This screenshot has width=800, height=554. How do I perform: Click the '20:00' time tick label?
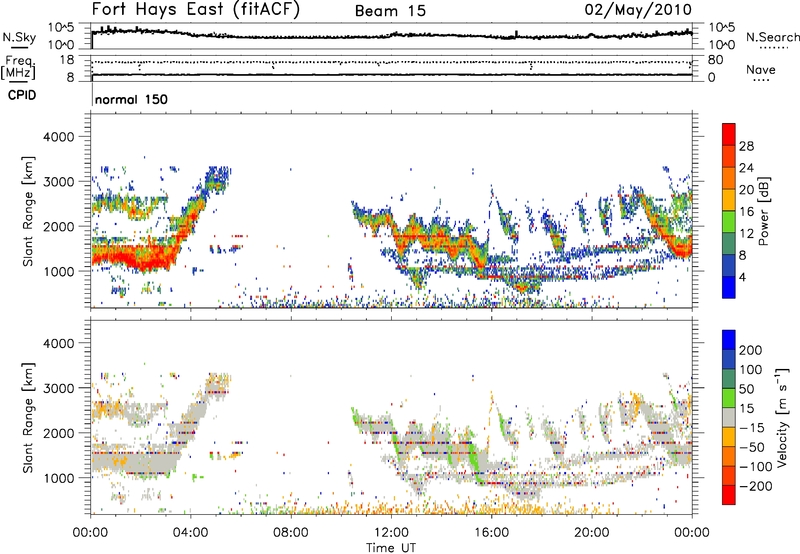(x=591, y=533)
